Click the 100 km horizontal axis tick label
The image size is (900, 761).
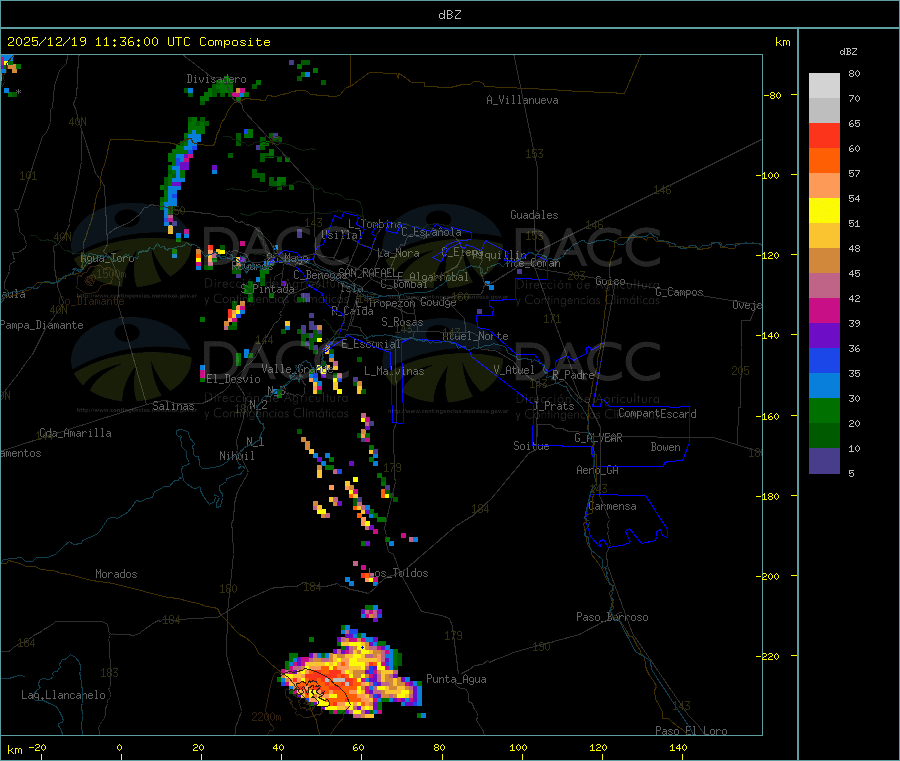click(x=518, y=747)
